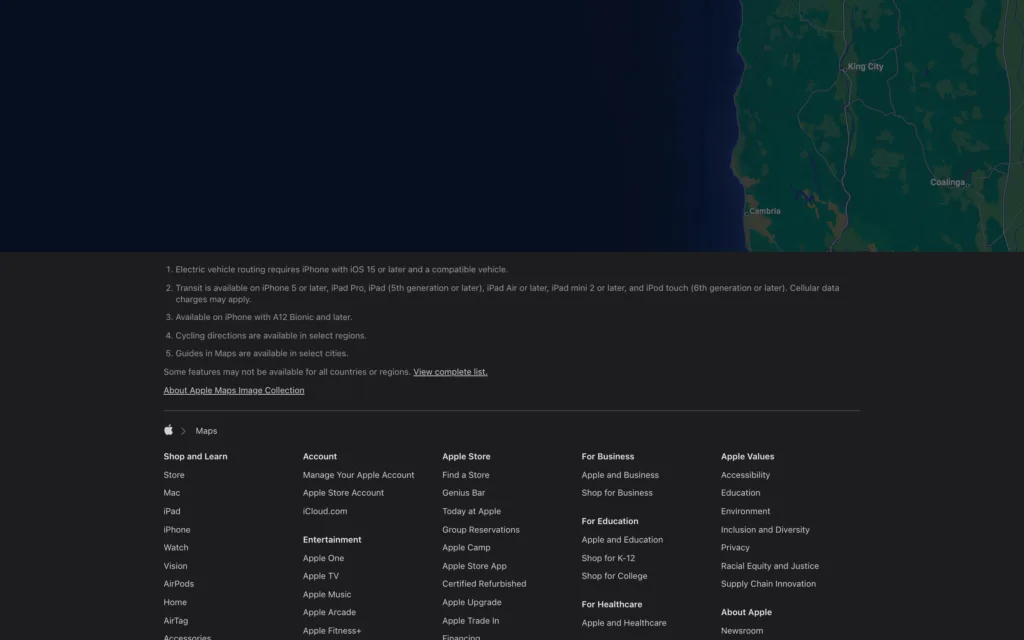Go to the Certified Refurbished page
This screenshot has height=640, width=1024.
484,584
